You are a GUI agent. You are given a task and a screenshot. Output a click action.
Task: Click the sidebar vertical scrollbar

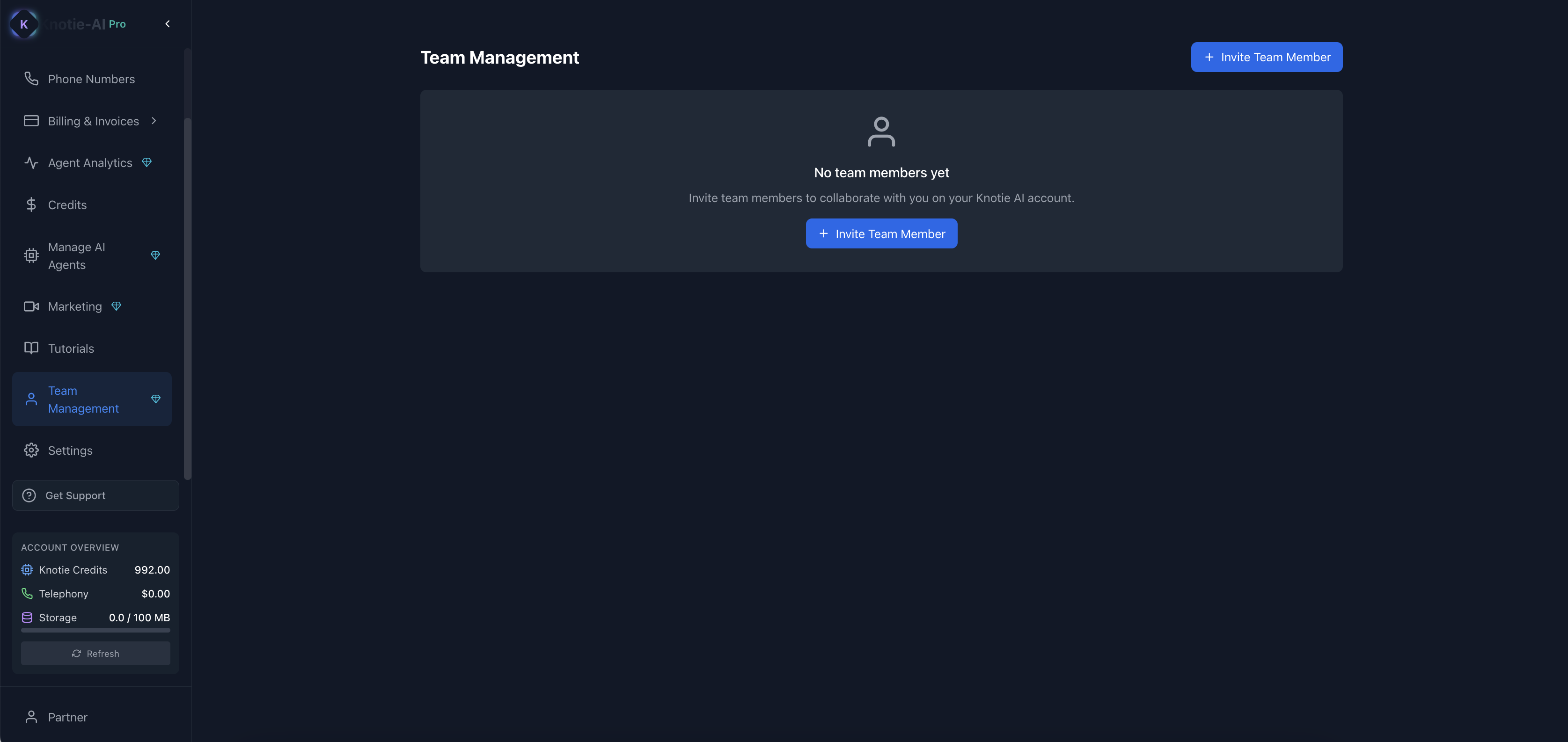point(188,298)
